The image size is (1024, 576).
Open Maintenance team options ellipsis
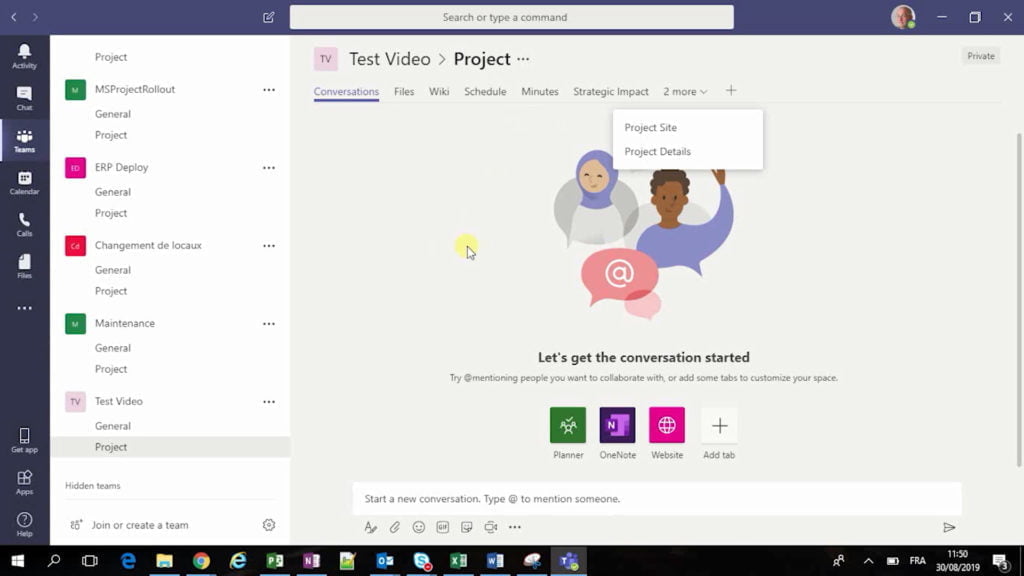pyautogui.click(x=268, y=323)
